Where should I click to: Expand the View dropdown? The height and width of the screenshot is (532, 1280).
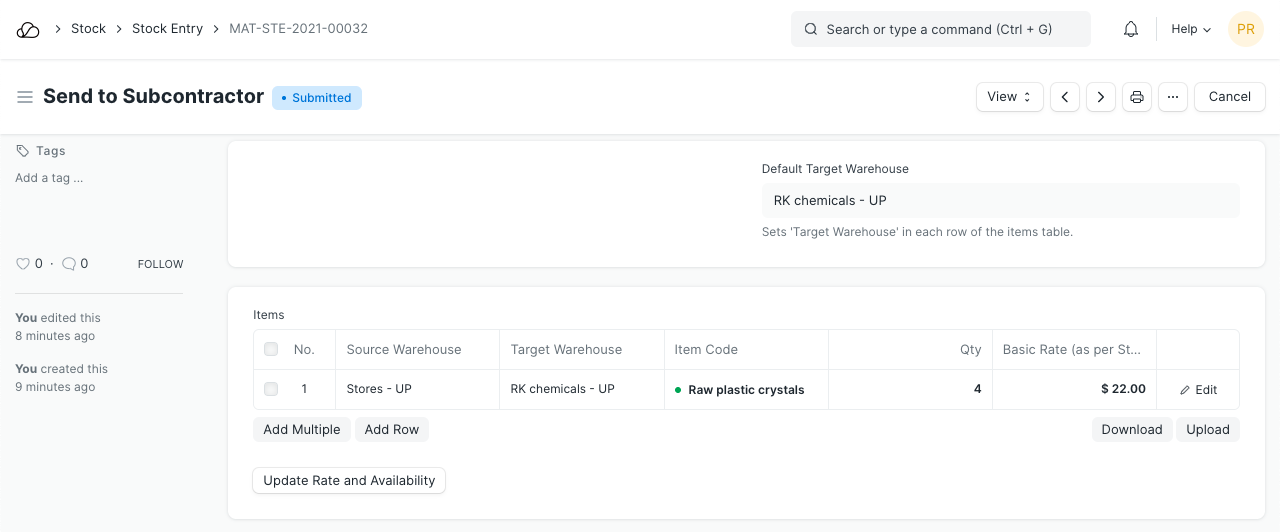1009,97
